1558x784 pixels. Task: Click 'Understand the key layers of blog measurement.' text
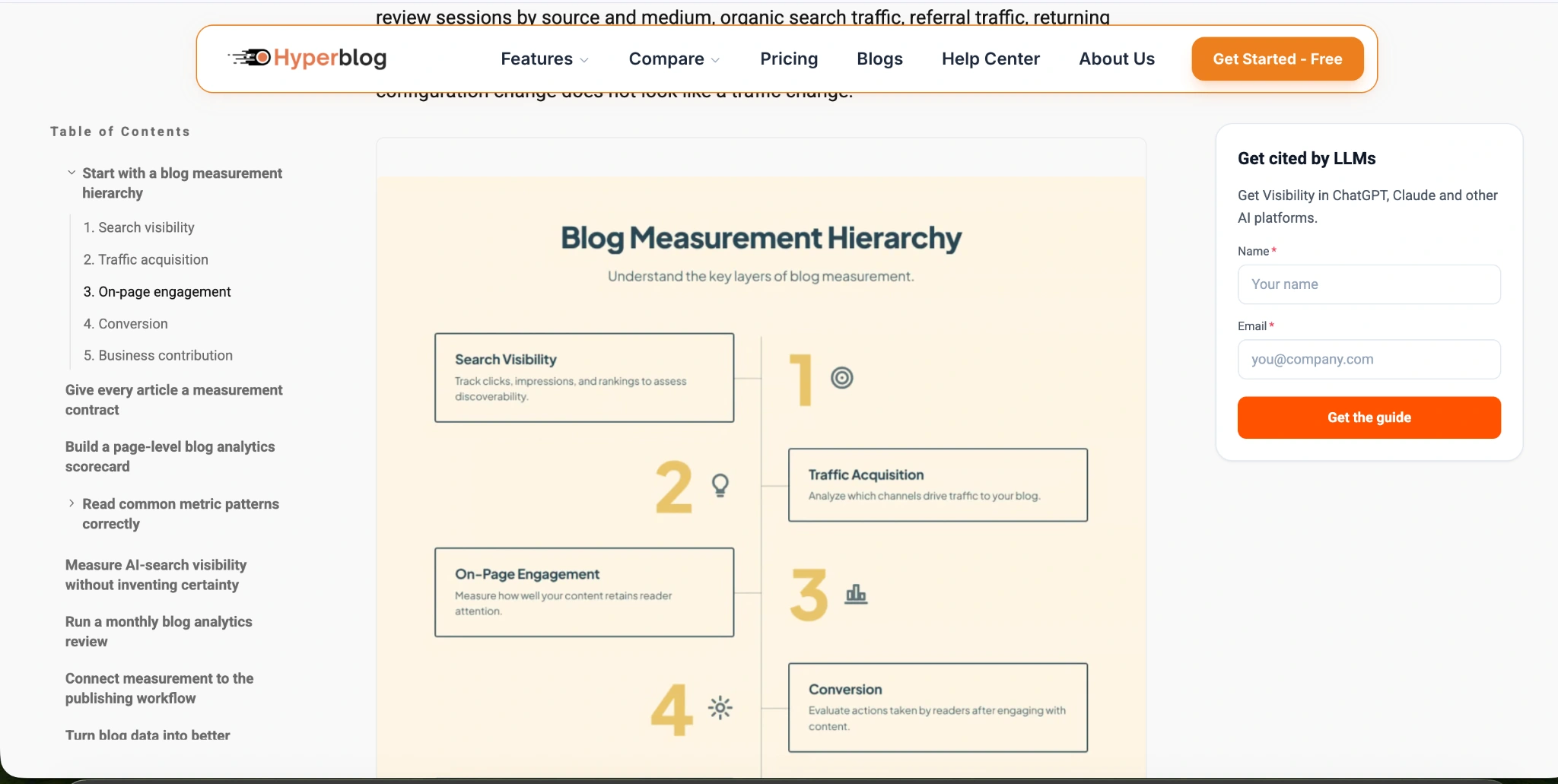pyautogui.click(x=761, y=276)
